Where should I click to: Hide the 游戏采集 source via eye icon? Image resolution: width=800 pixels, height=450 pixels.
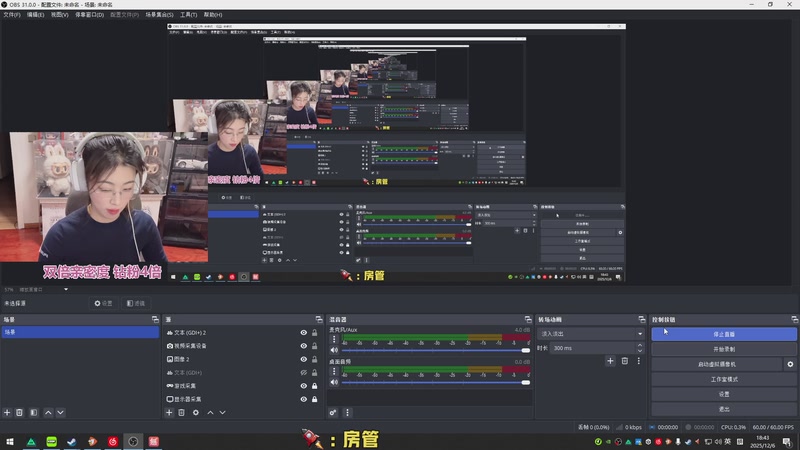click(304, 386)
